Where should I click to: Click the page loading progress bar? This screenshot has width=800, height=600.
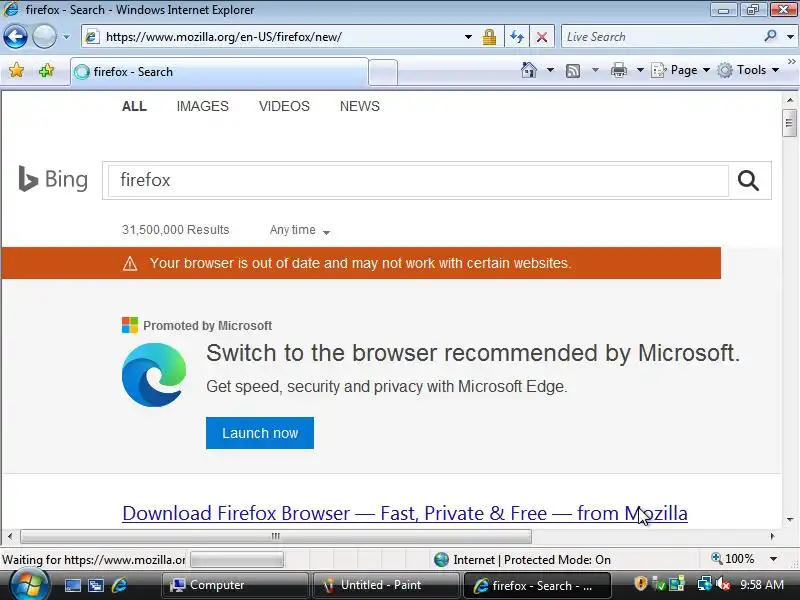[237, 560]
